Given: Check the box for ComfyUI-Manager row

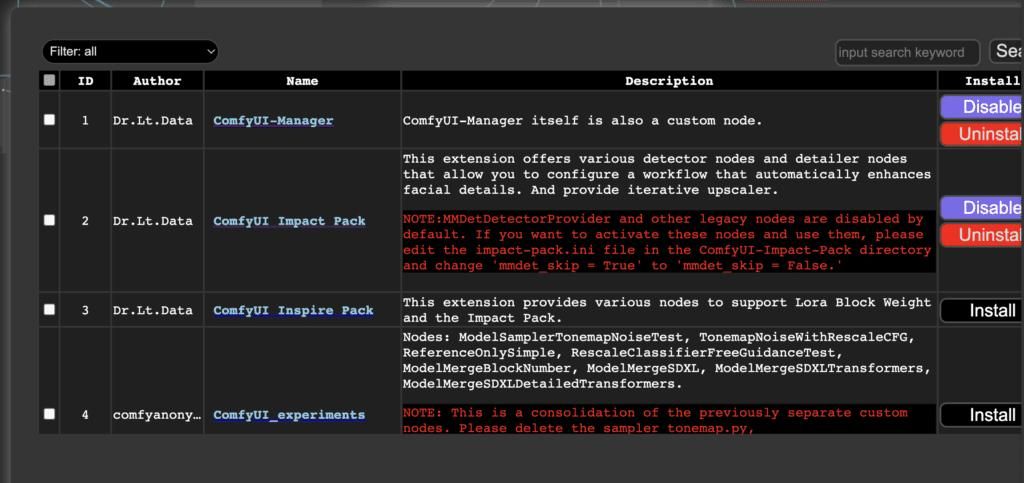Looking at the screenshot, I should tap(49, 120).
